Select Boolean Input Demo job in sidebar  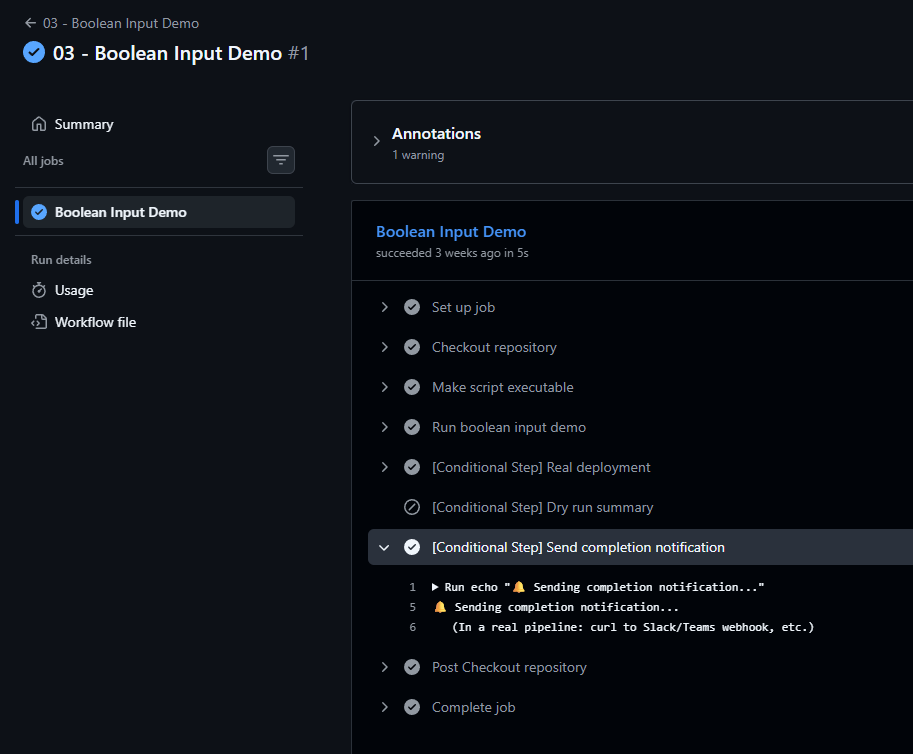[x=158, y=212]
